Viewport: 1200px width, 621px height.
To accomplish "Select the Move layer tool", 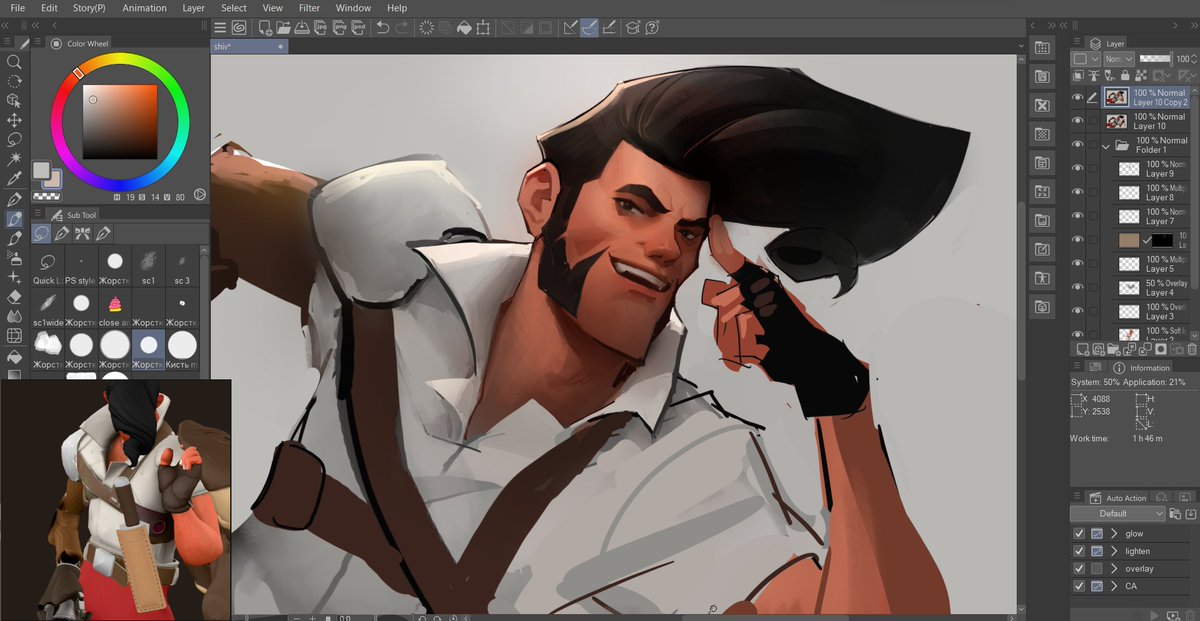I will (x=14, y=120).
